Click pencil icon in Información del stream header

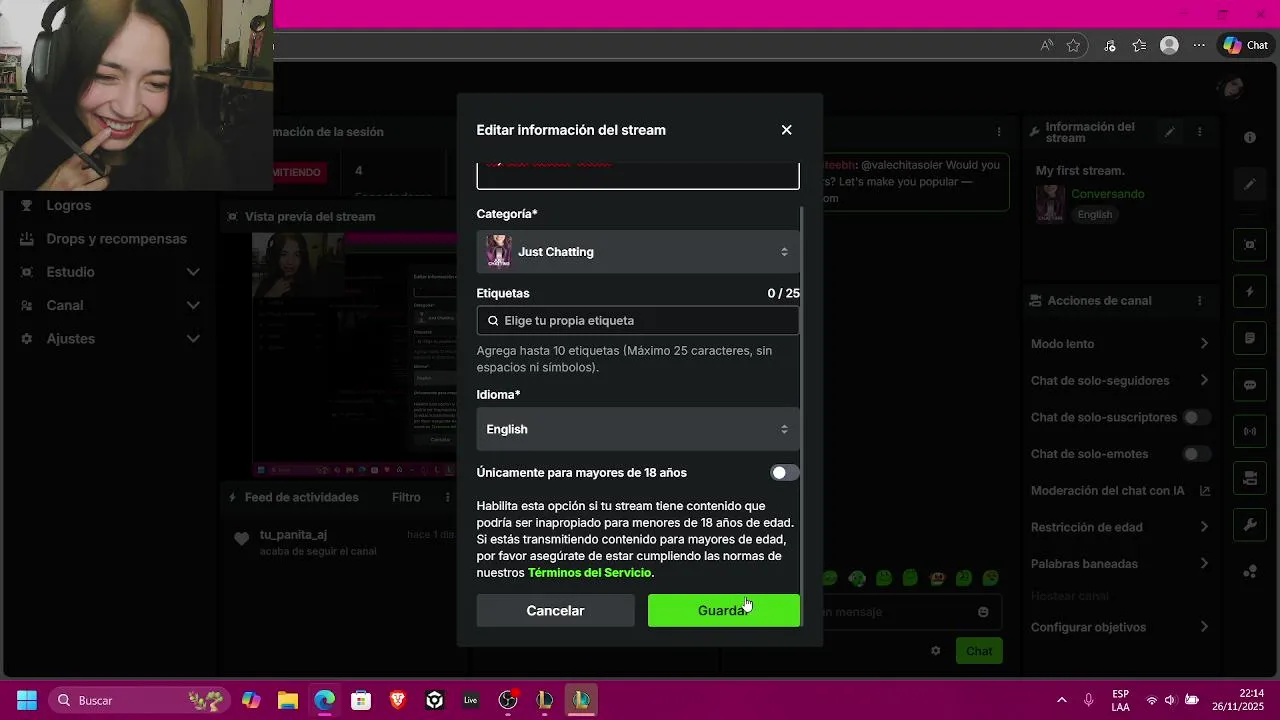[1169, 132]
